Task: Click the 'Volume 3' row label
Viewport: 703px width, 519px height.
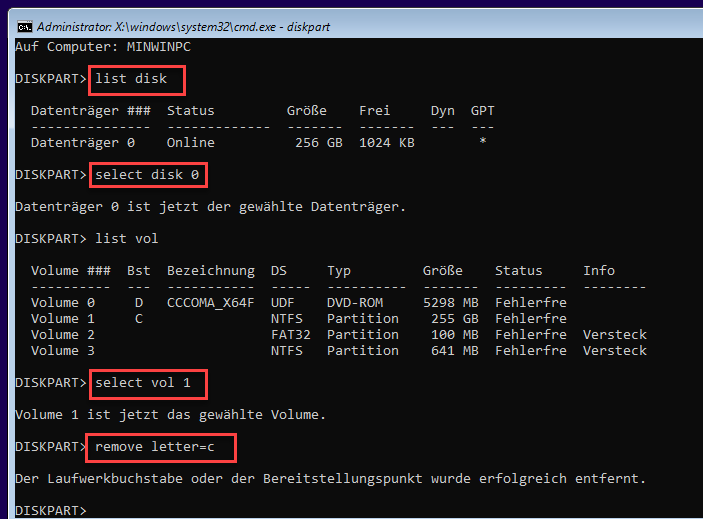Action: (x=63, y=351)
